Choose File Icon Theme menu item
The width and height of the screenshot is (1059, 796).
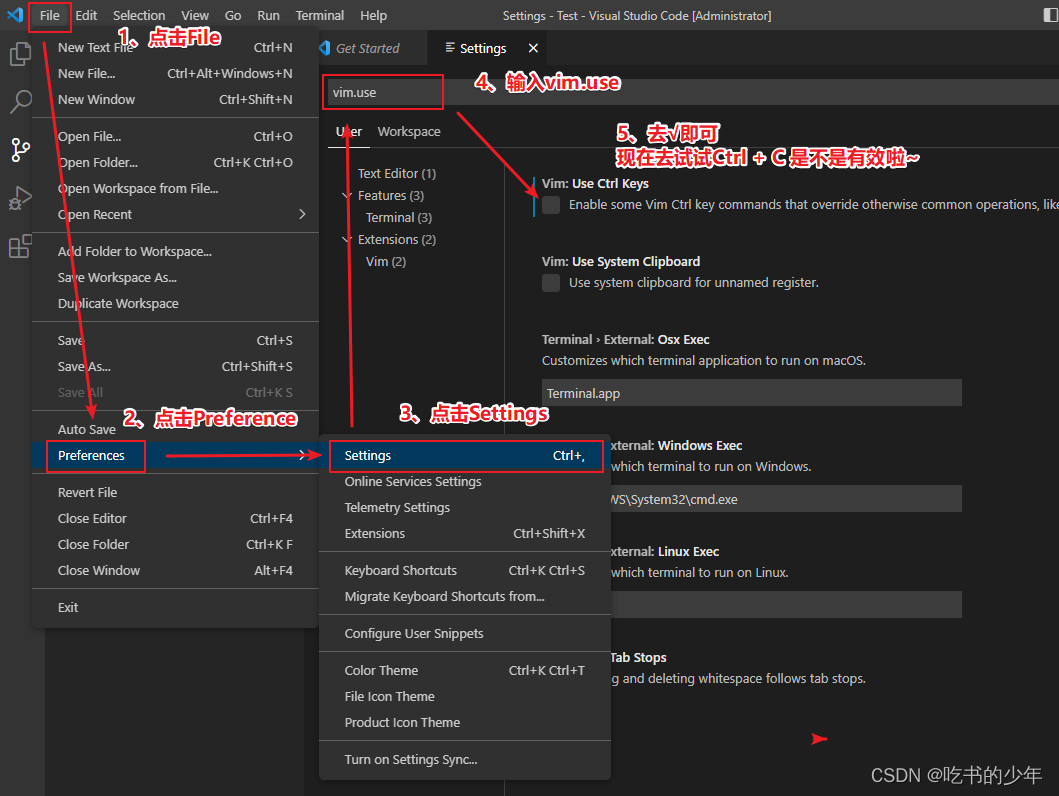point(465,697)
